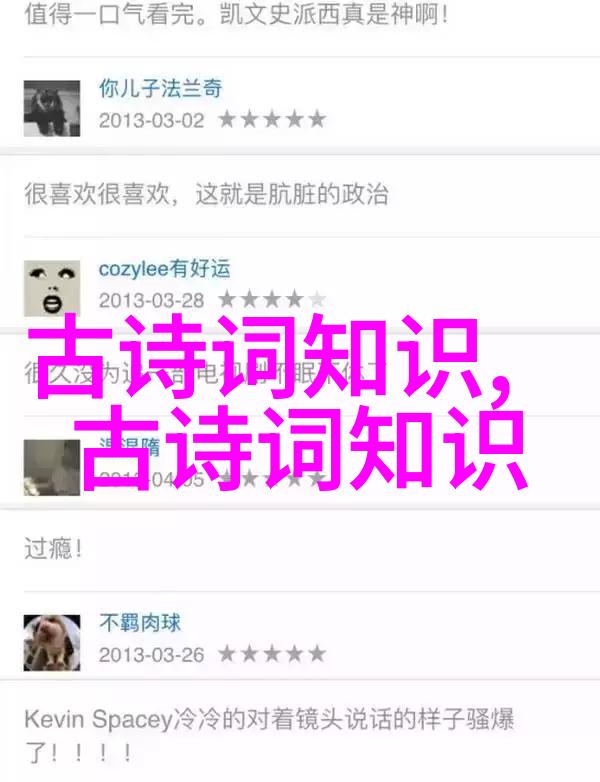
Task: Open the review ending 凯文史派西真是神啊!
Action: pos(236,14)
